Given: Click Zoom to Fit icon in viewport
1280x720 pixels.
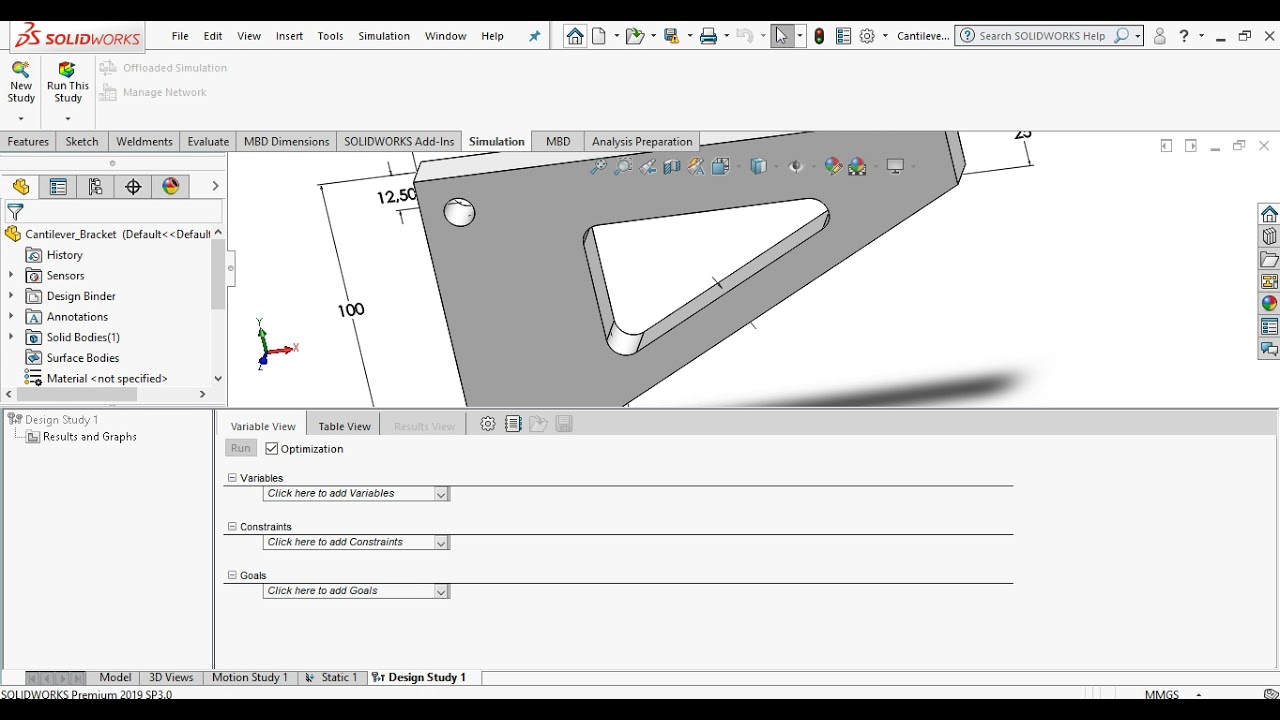Looking at the screenshot, I should pos(598,167).
